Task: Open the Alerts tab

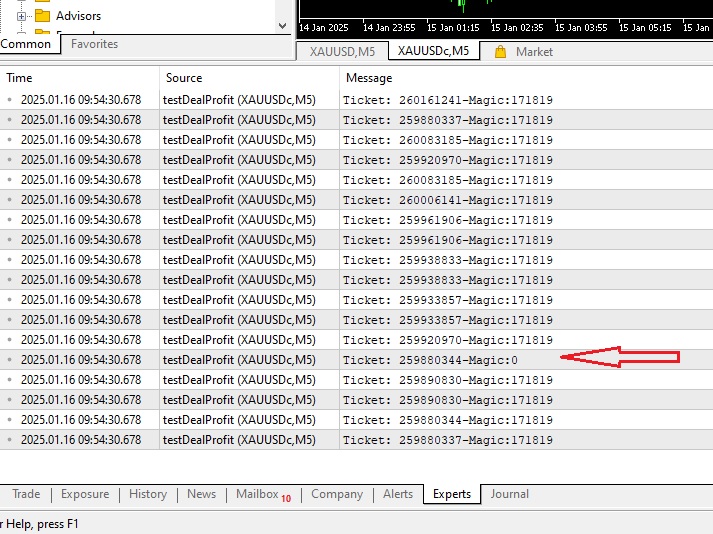Action: pyautogui.click(x=398, y=494)
